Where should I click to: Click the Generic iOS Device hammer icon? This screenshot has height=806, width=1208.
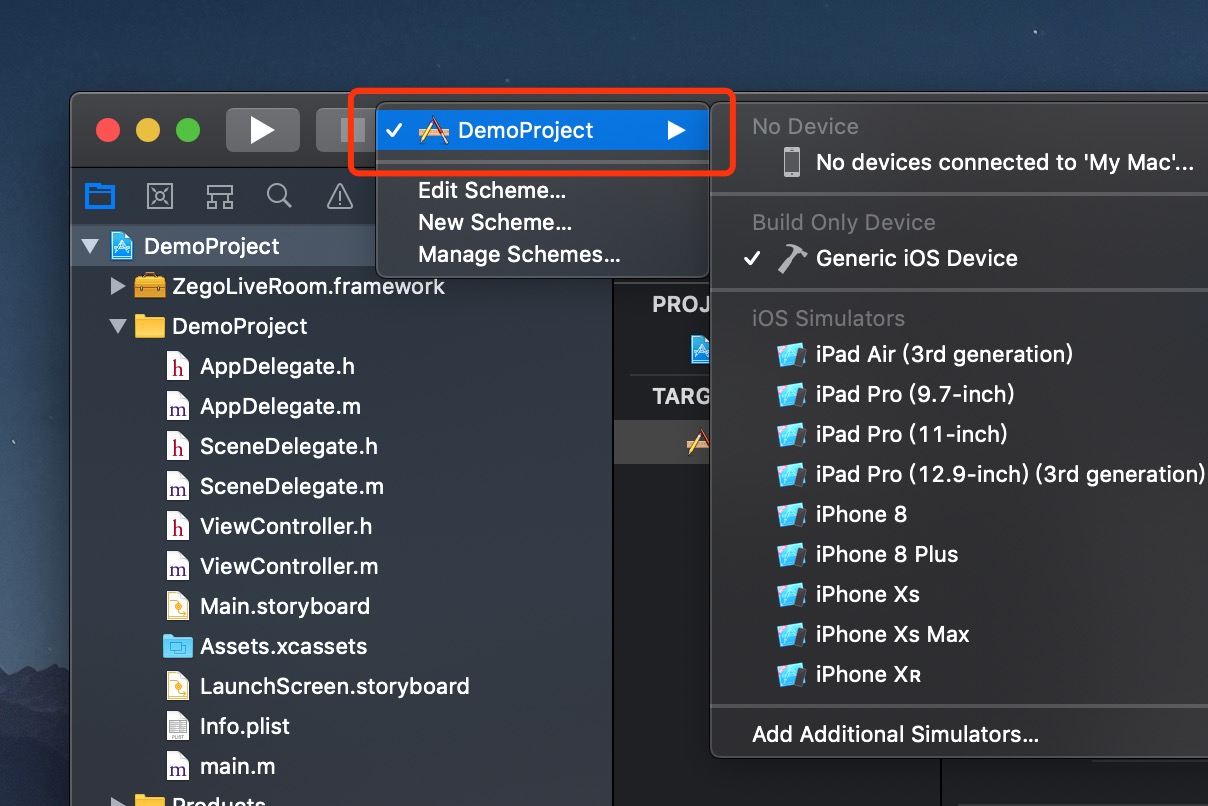coord(791,258)
